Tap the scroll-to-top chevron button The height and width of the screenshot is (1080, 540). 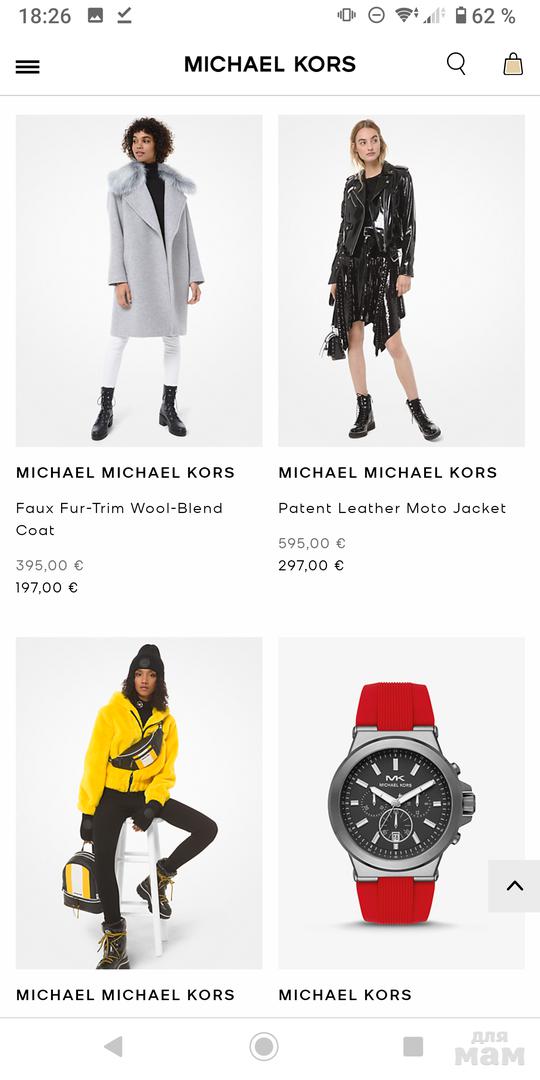pyautogui.click(x=515, y=886)
